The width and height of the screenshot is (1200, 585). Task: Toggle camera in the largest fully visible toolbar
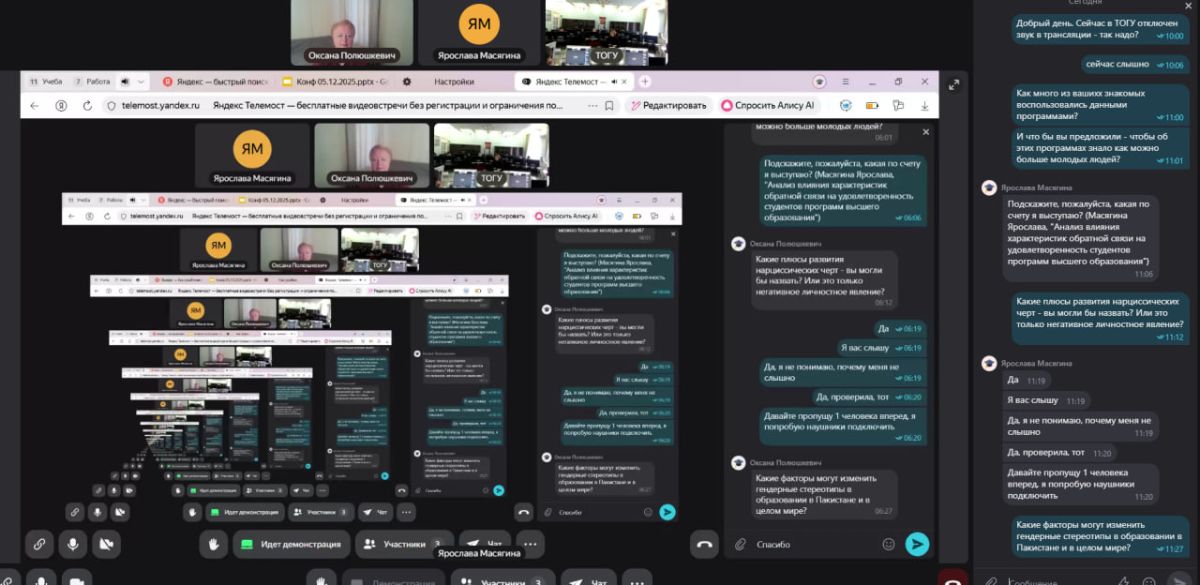[105, 544]
